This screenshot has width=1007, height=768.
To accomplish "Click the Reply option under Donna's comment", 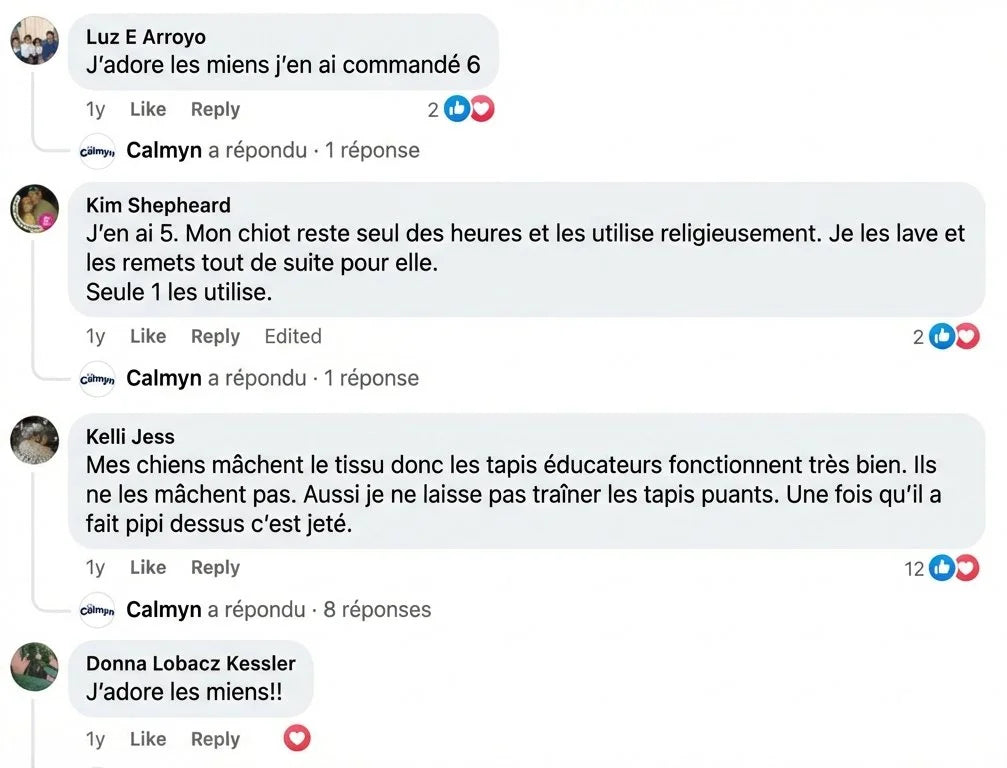I will coord(214,739).
